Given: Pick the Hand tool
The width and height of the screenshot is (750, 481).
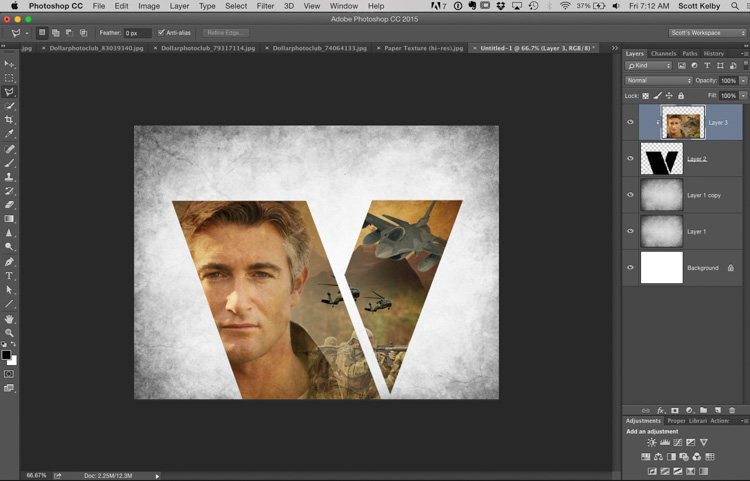Looking at the screenshot, I should (x=10, y=318).
